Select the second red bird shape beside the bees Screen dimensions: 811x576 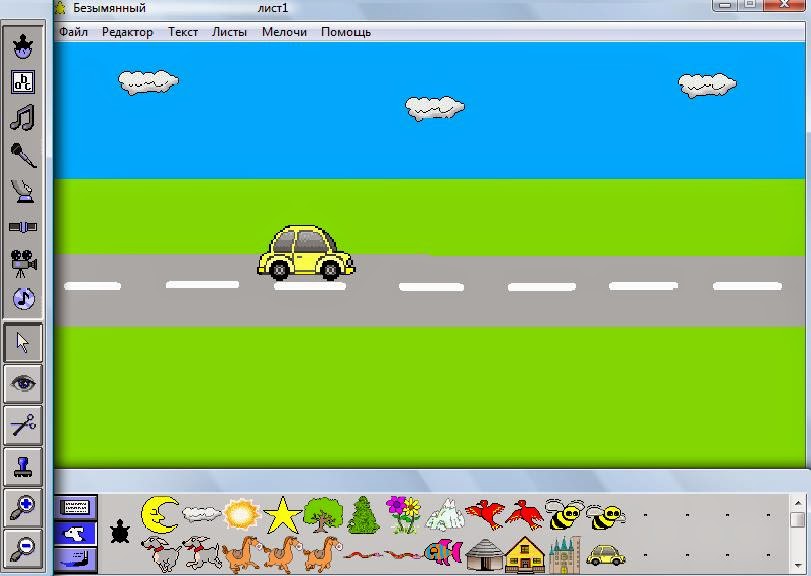point(524,515)
